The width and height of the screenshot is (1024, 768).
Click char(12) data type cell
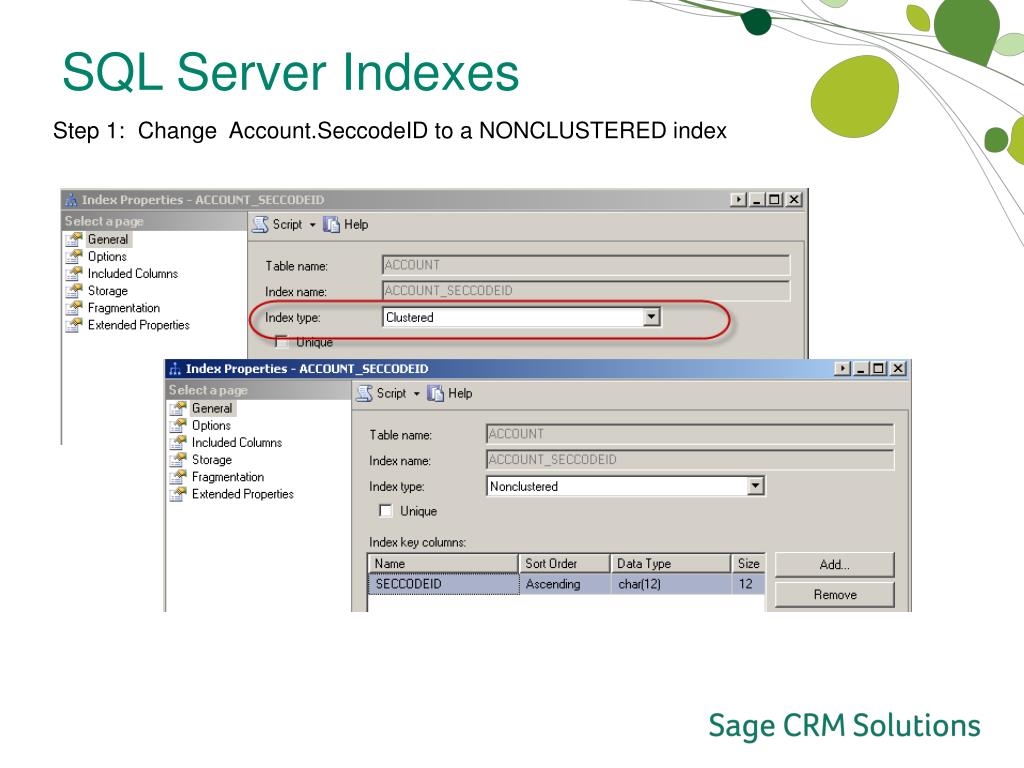[x=671, y=584]
